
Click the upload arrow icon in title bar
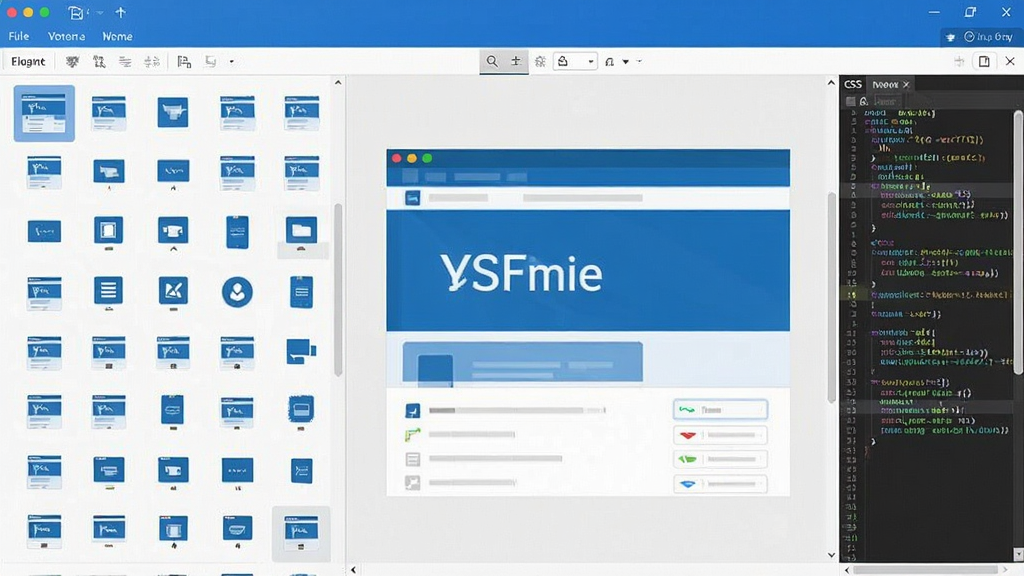tap(120, 12)
